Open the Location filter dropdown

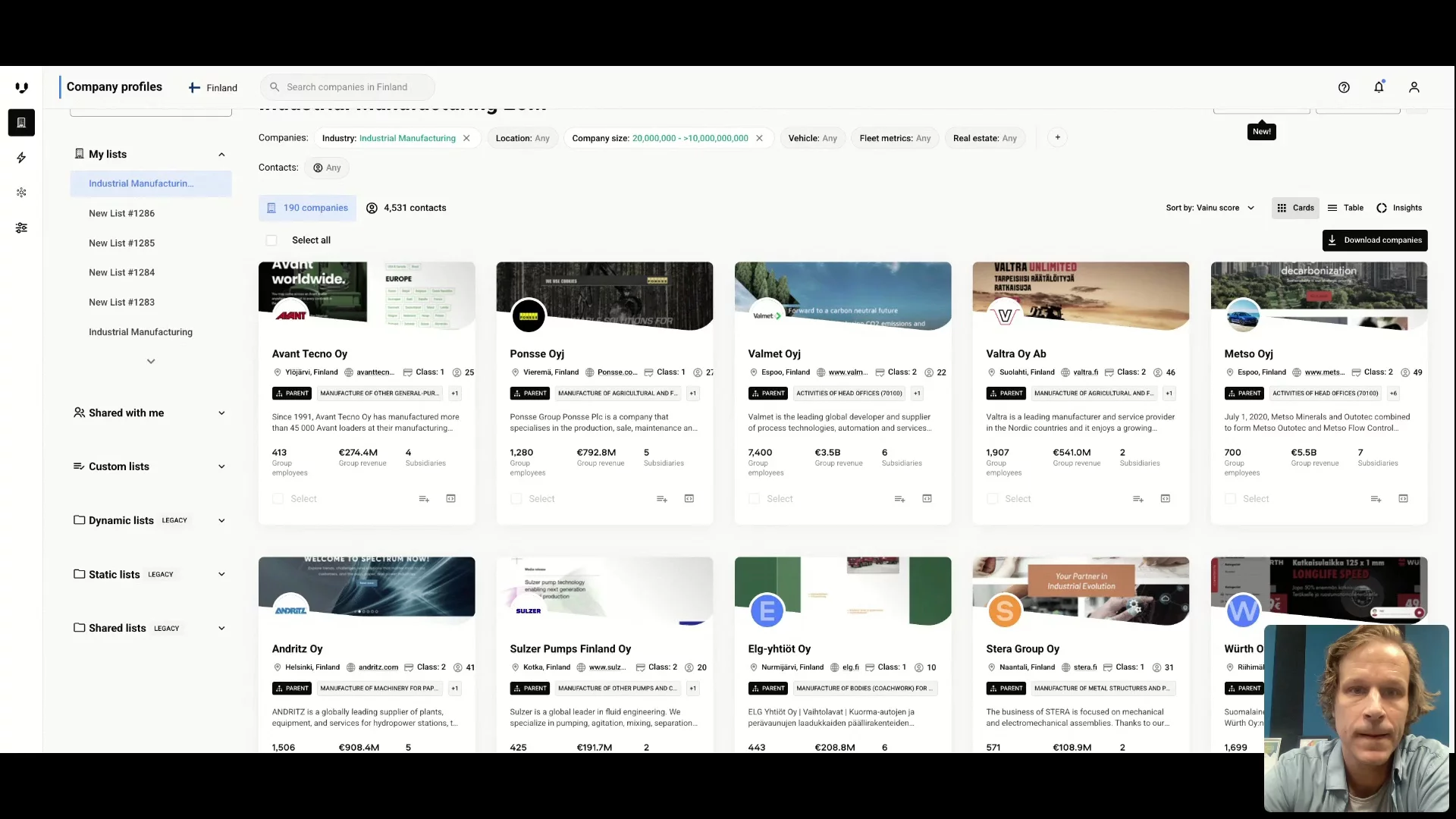[522, 138]
